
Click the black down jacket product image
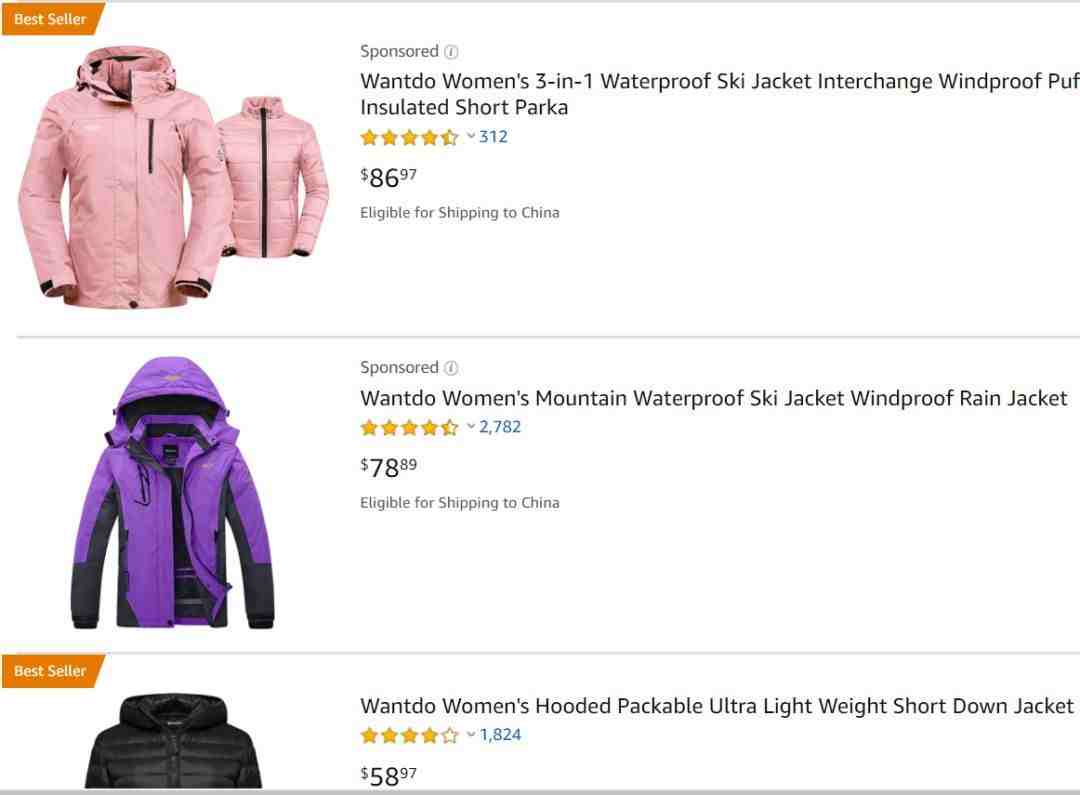click(x=174, y=741)
